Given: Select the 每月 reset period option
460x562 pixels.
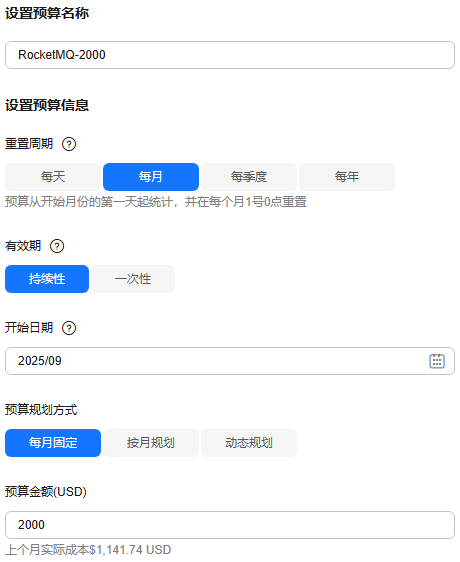Looking at the screenshot, I should [x=151, y=177].
